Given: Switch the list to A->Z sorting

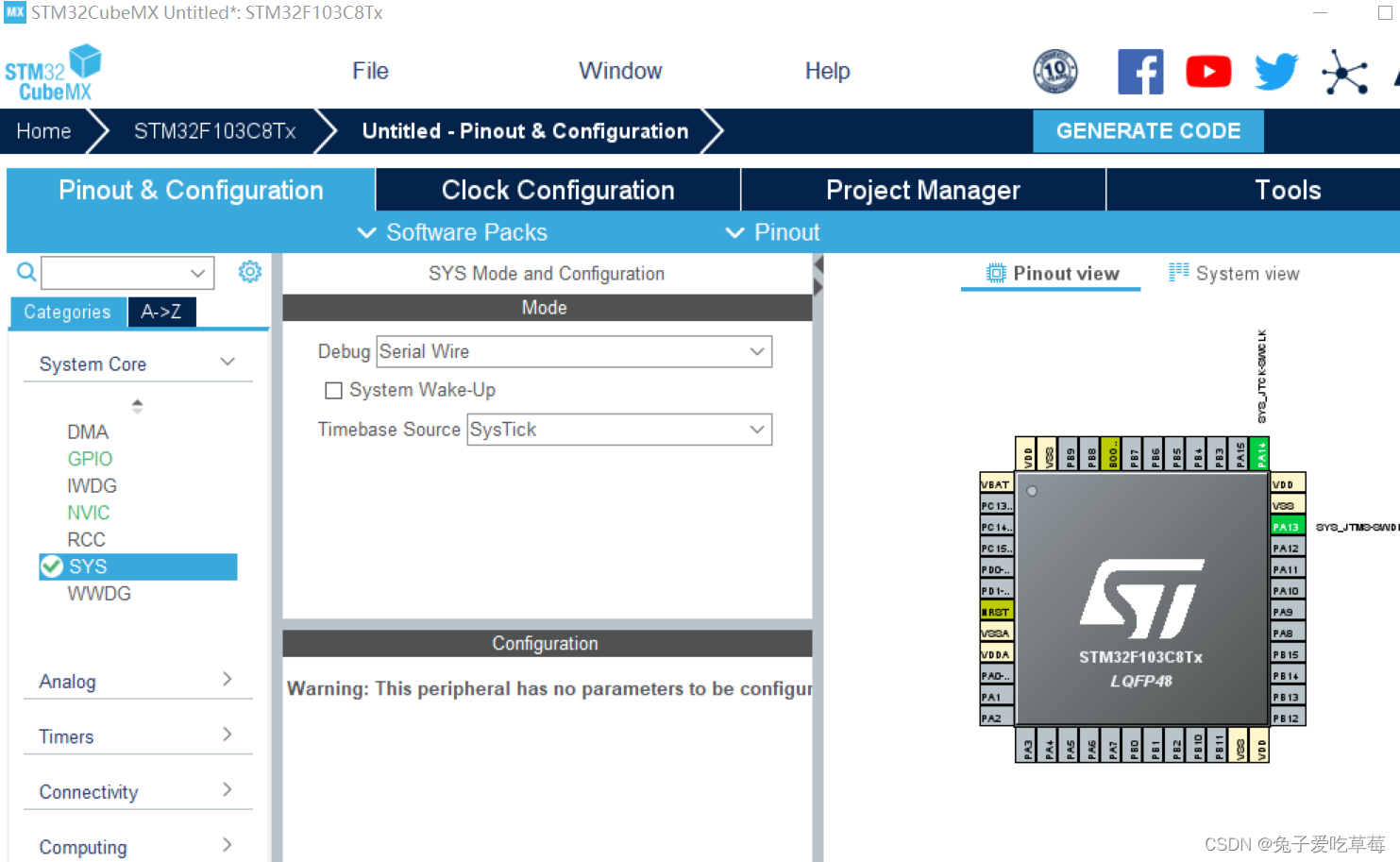Looking at the screenshot, I should coord(161,312).
